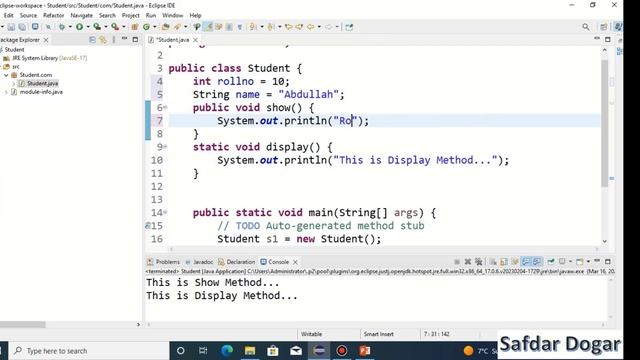This screenshot has width=640, height=360.
Task: Open the Source menu
Action: 28,15
